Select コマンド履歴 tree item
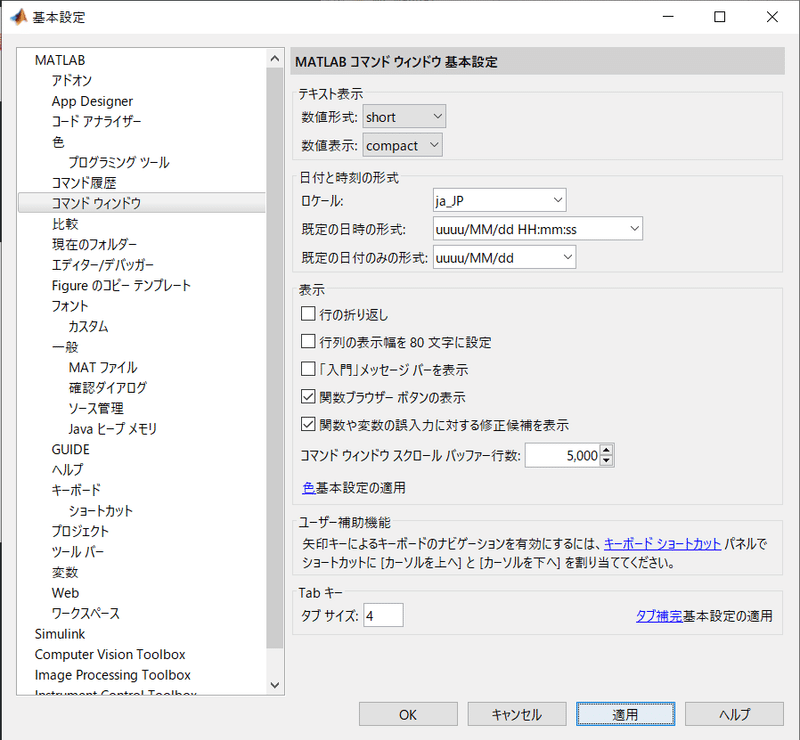This screenshot has width=800, height=740. [x=84, y=183]
